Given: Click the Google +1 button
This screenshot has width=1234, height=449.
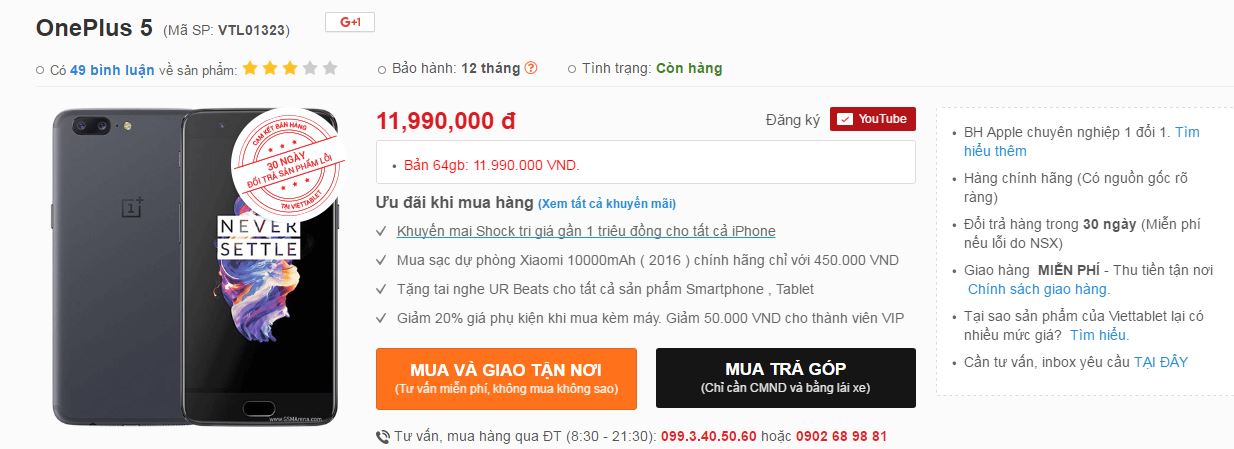Looking at the screenshot, I should point(350,22).
